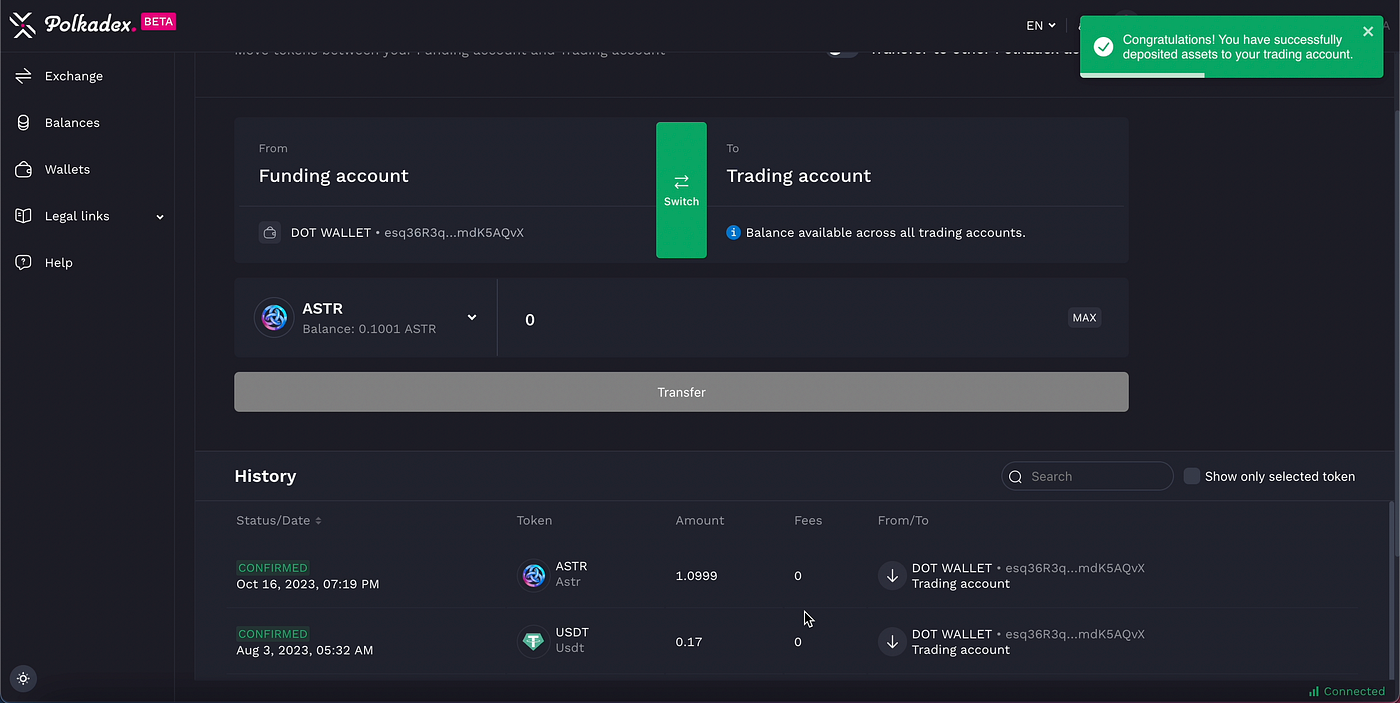
Task: Click the Wallets icon in sidebar
Action: point(24,170)
